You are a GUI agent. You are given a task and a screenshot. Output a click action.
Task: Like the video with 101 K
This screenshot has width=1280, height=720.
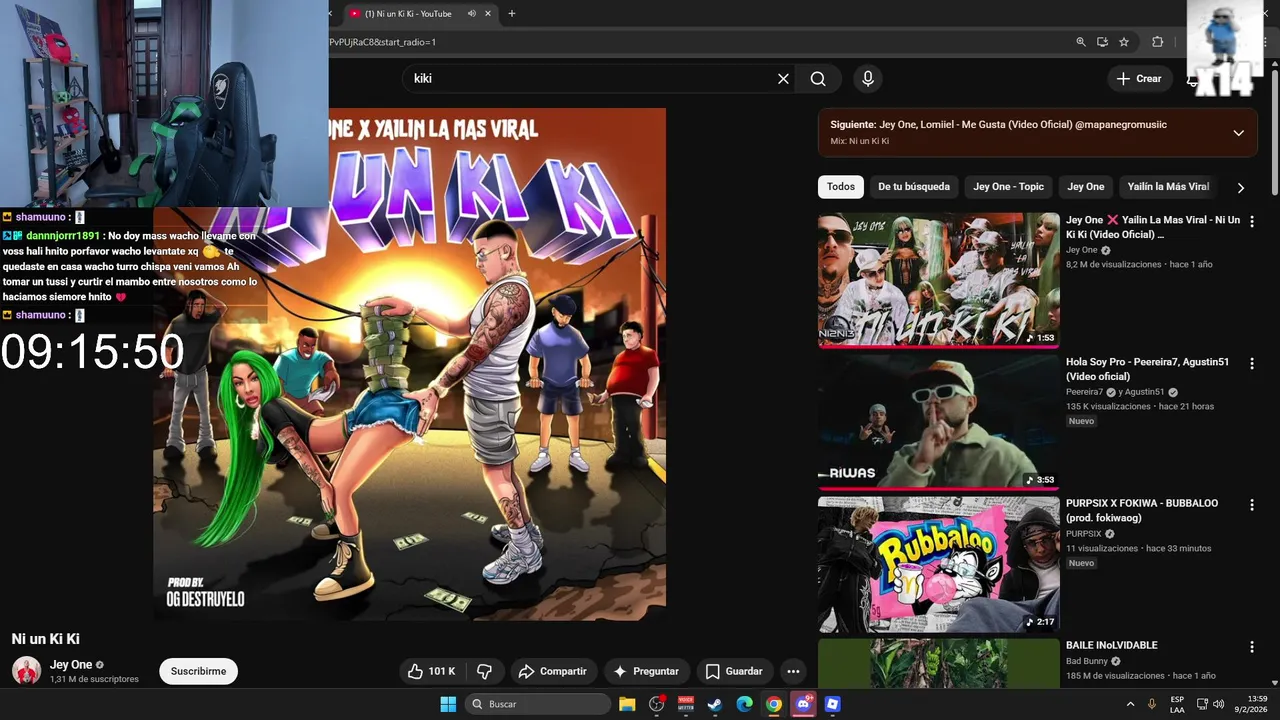[431, 671]
